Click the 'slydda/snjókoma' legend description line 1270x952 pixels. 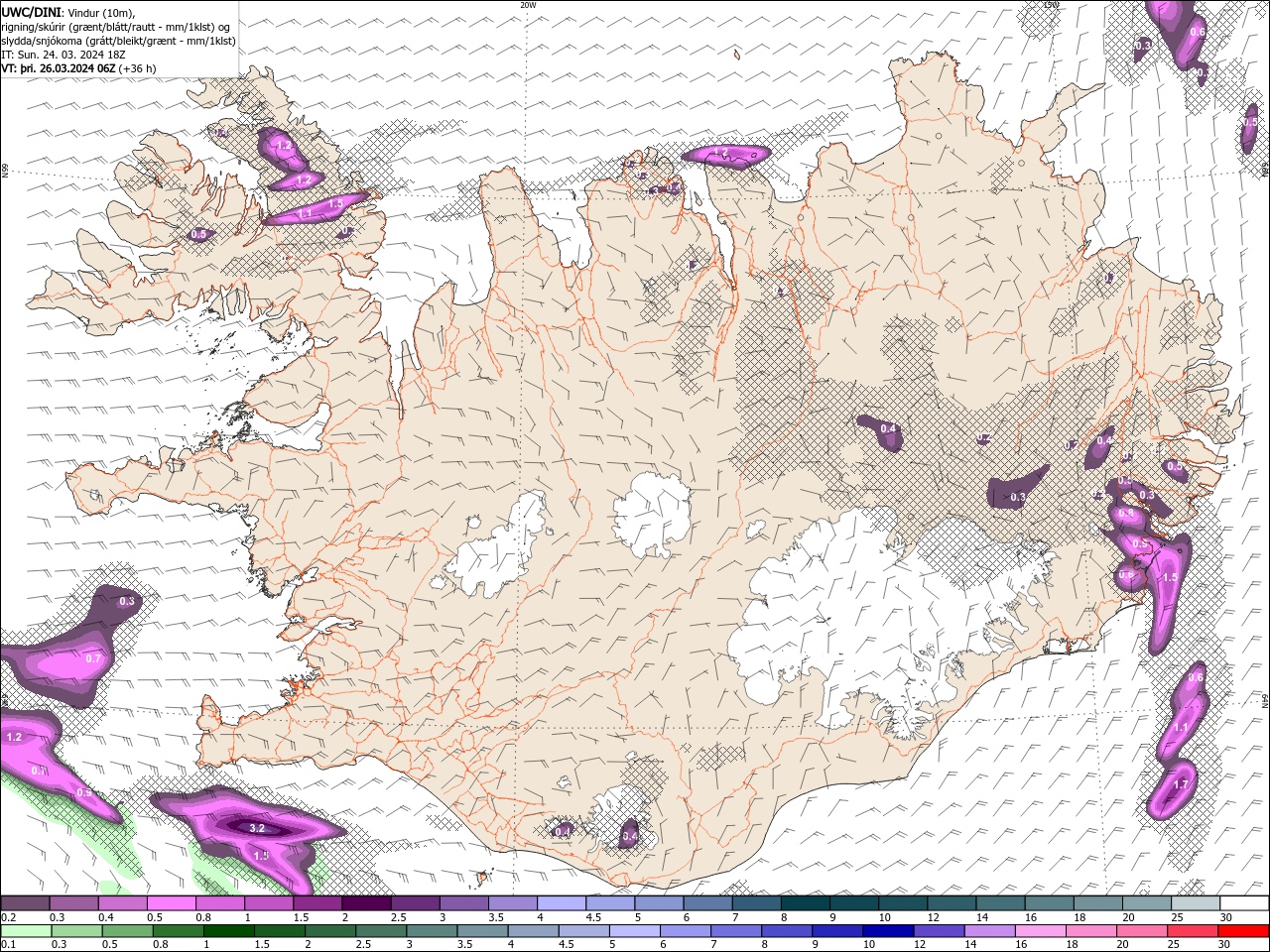pos(118,41)
